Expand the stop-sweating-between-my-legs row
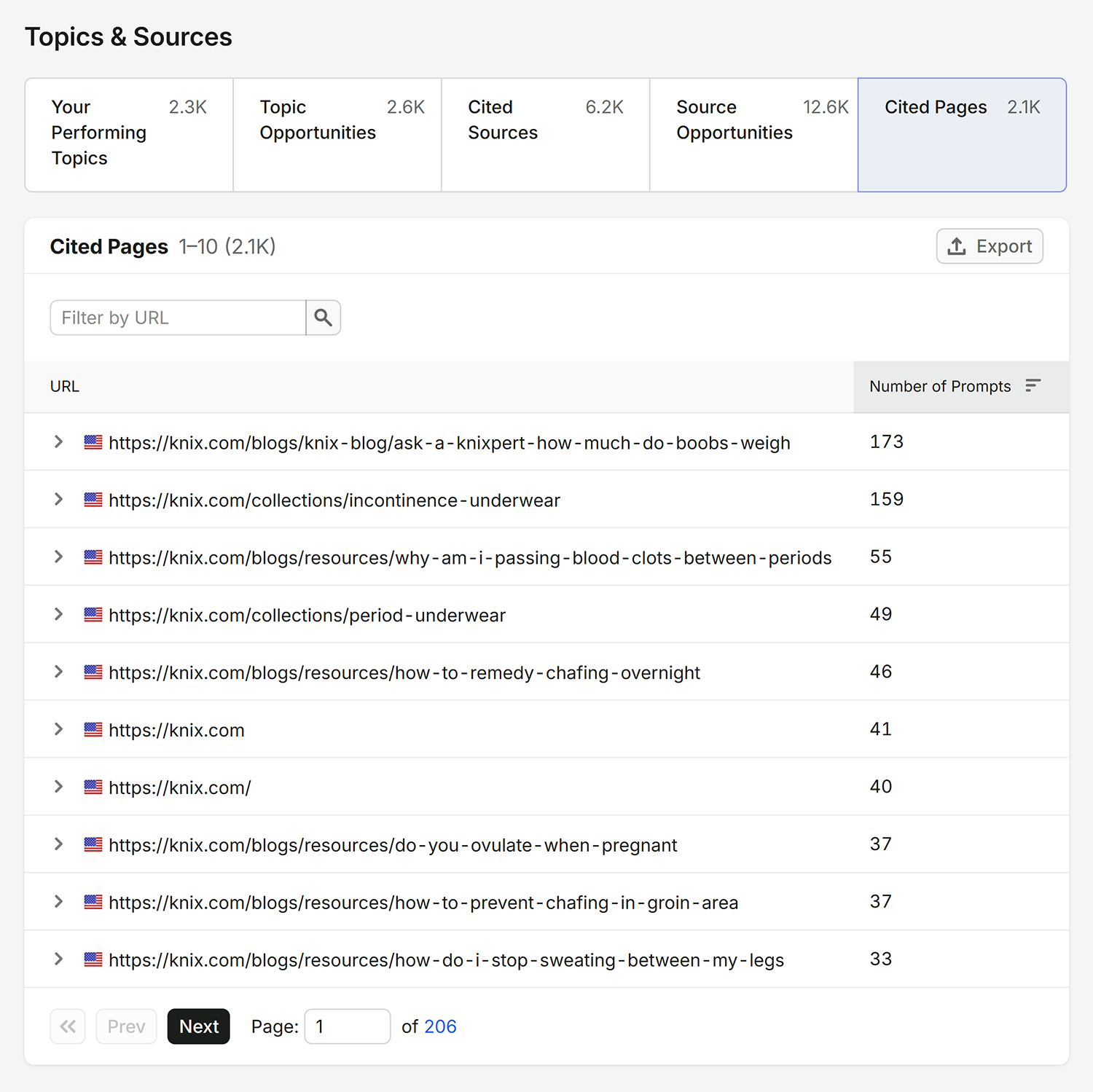1093x1092 pixels. click(x=58, y=959)
